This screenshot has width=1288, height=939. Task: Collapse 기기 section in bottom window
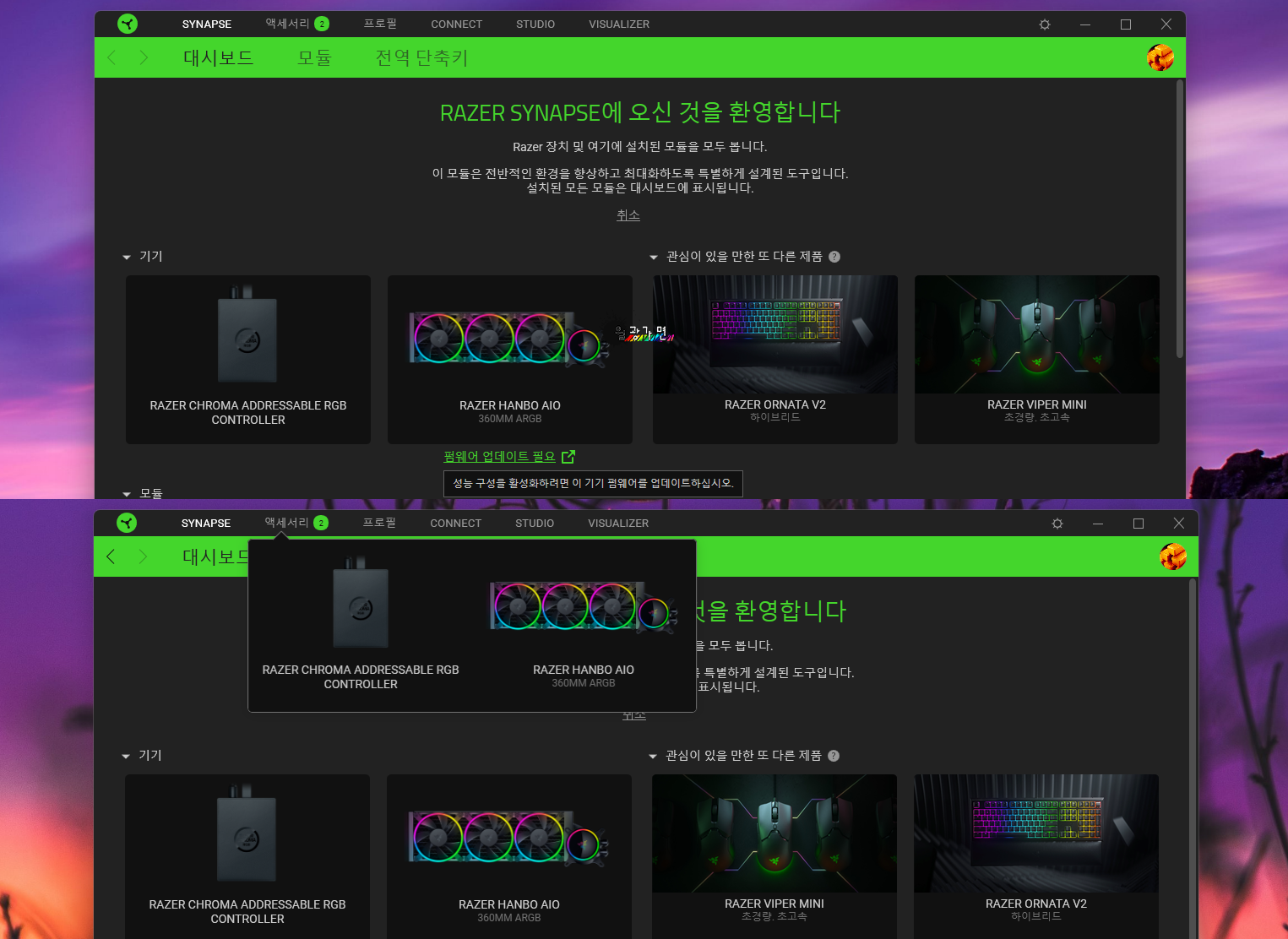(x=126, y=756)
